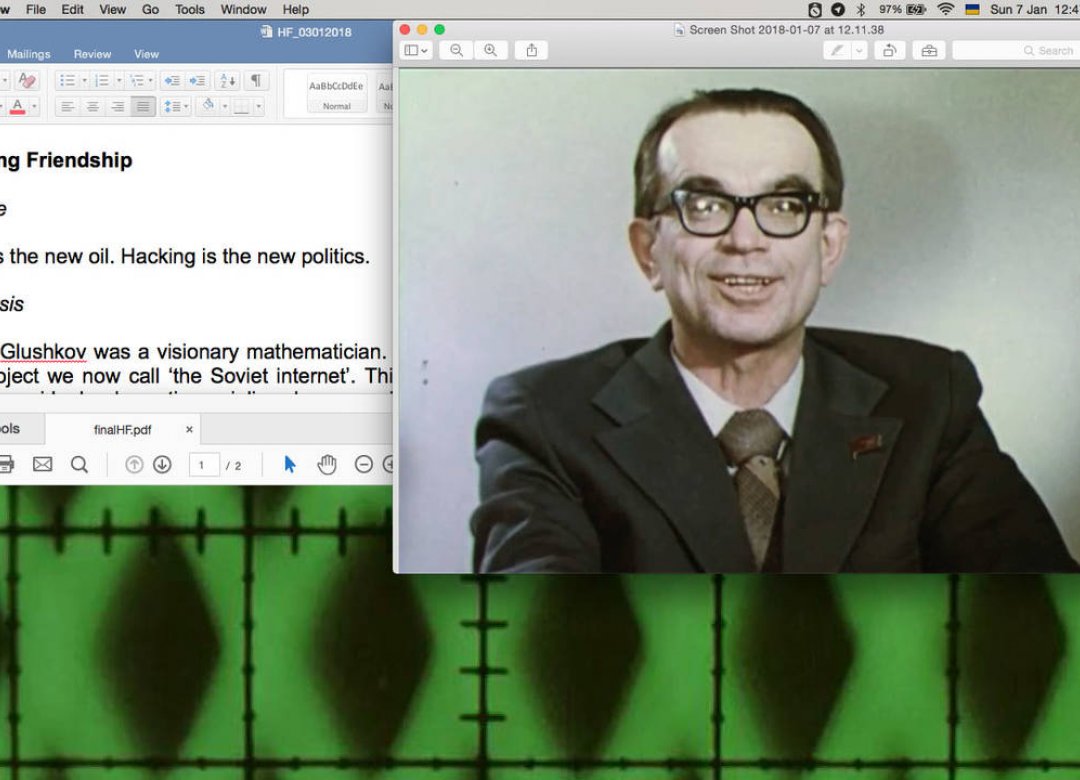The height and width of the screenshot is (780, 1080).
Task: Open the Tools menu in menu bar
Action: 189,10
